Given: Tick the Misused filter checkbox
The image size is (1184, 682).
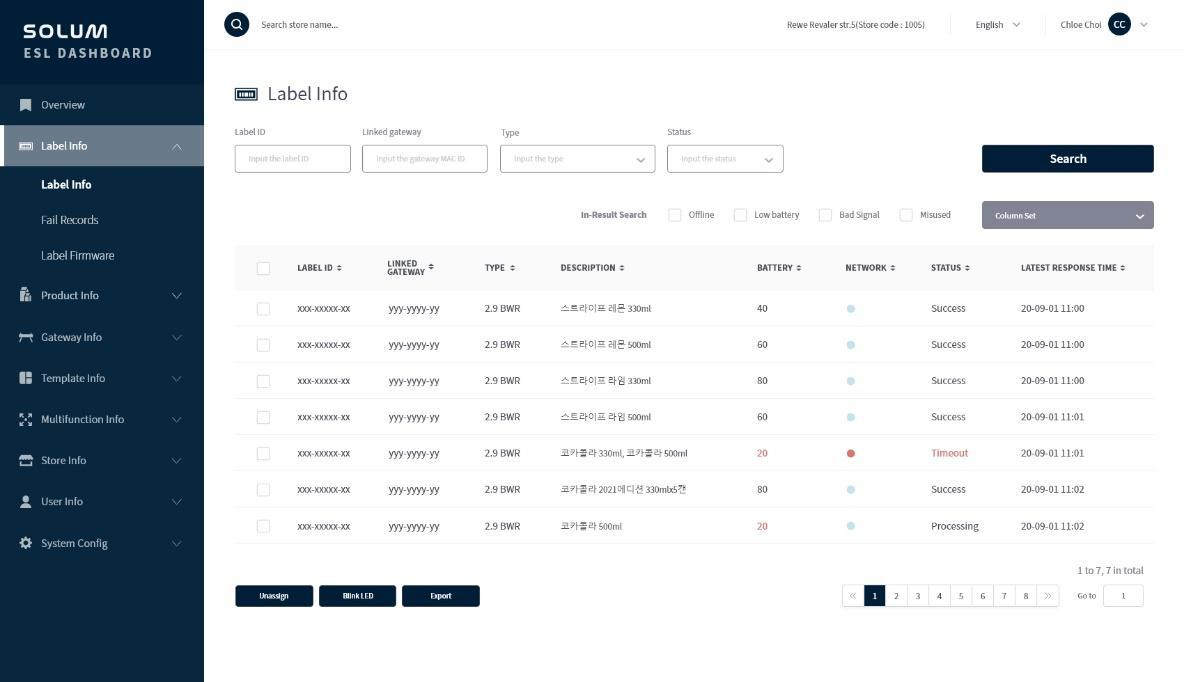Looking at the screenshot, I should [906, 215].
